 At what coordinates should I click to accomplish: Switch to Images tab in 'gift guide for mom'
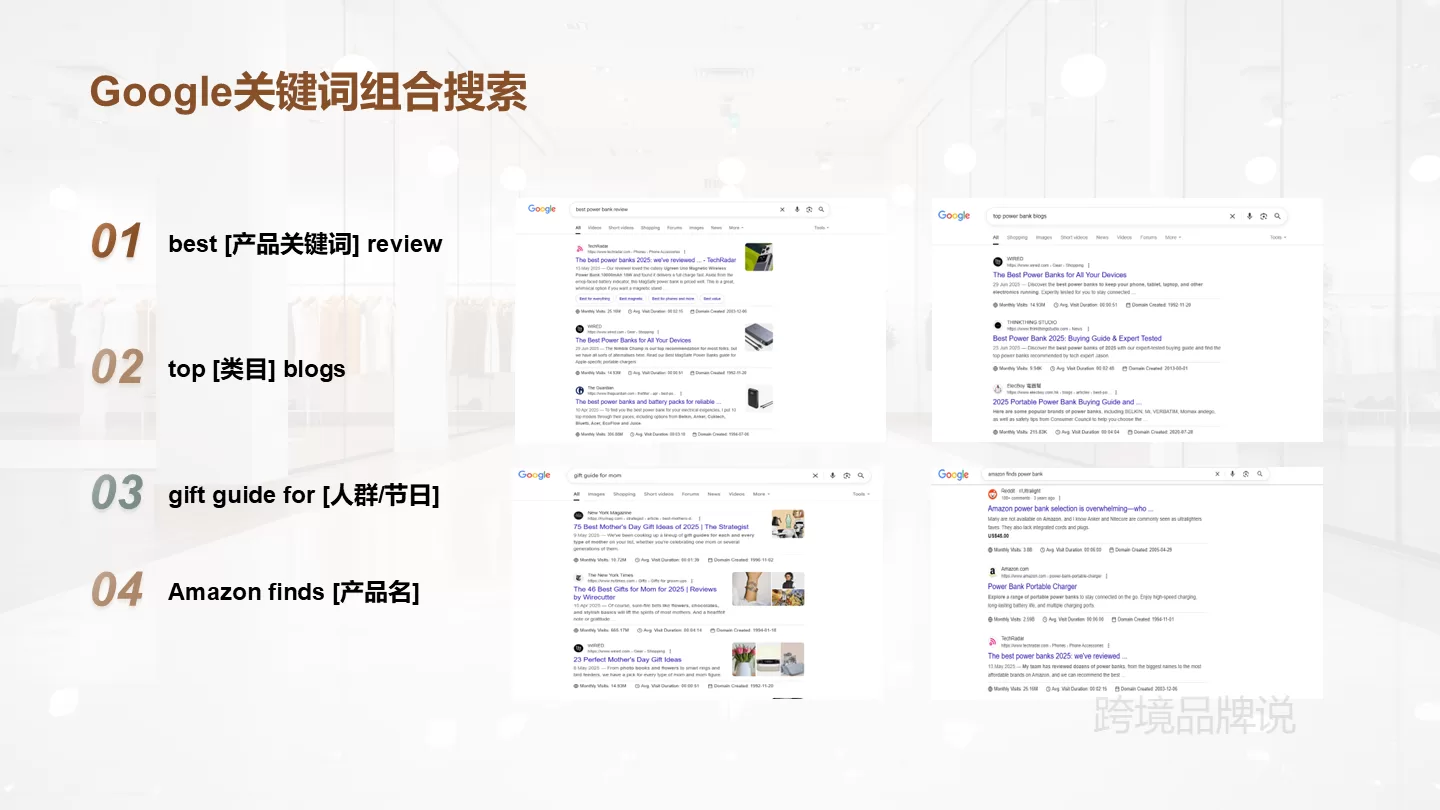click(x=596, y=494)
